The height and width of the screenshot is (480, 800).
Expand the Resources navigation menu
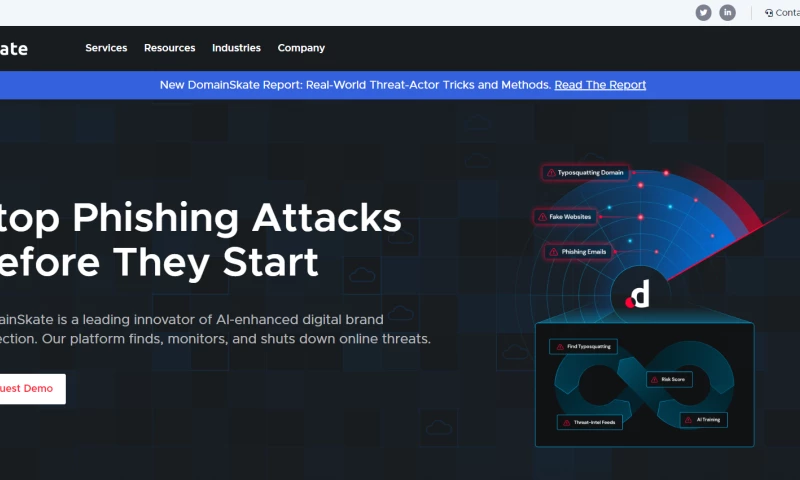pos(169,48)
